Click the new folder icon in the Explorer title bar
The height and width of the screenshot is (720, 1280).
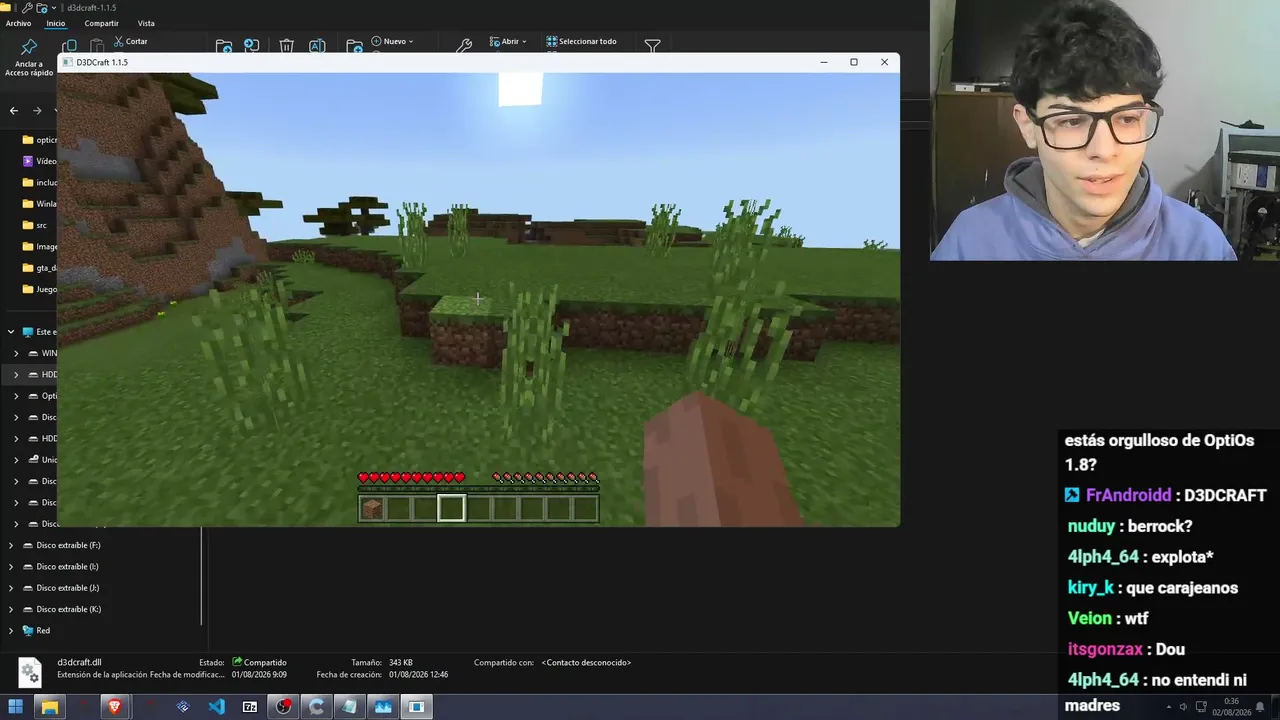[x=41, y=8]
